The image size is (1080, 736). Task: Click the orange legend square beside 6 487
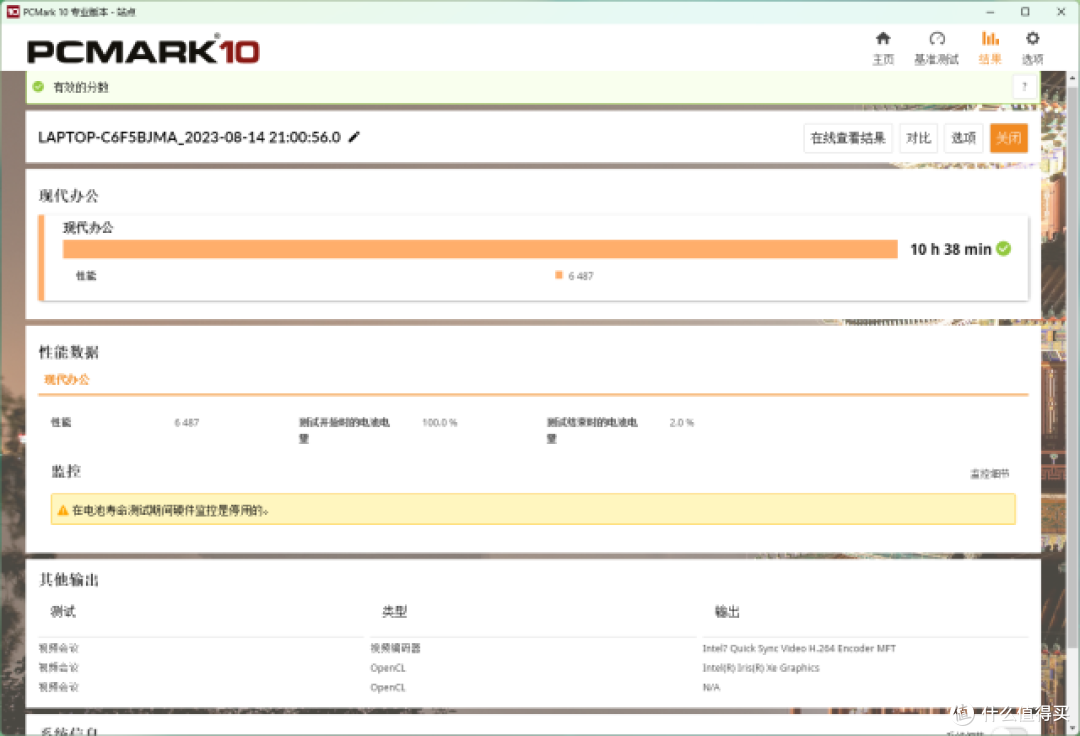[559, 275]
